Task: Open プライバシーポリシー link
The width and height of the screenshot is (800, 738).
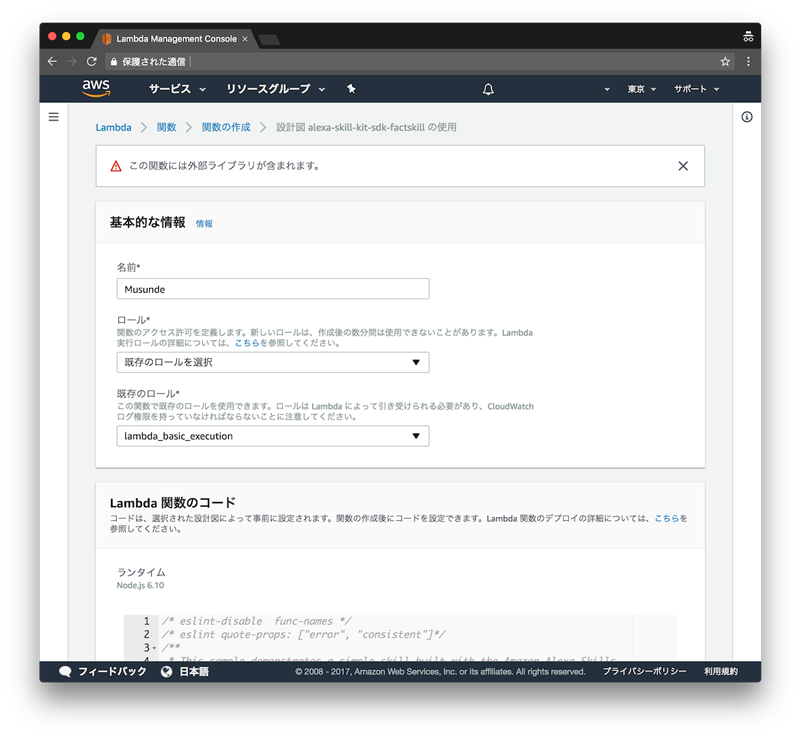Action: 644,672
